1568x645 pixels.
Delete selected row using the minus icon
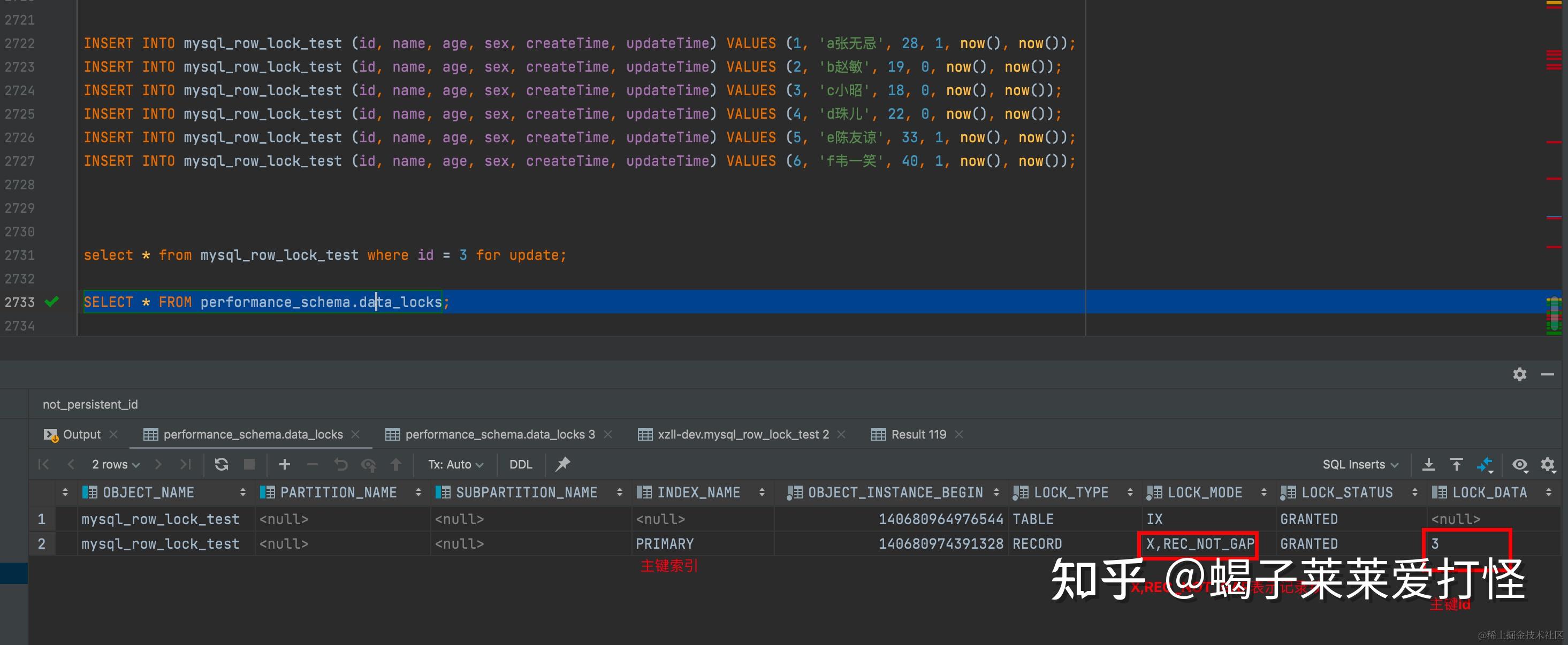pos(312,464)
